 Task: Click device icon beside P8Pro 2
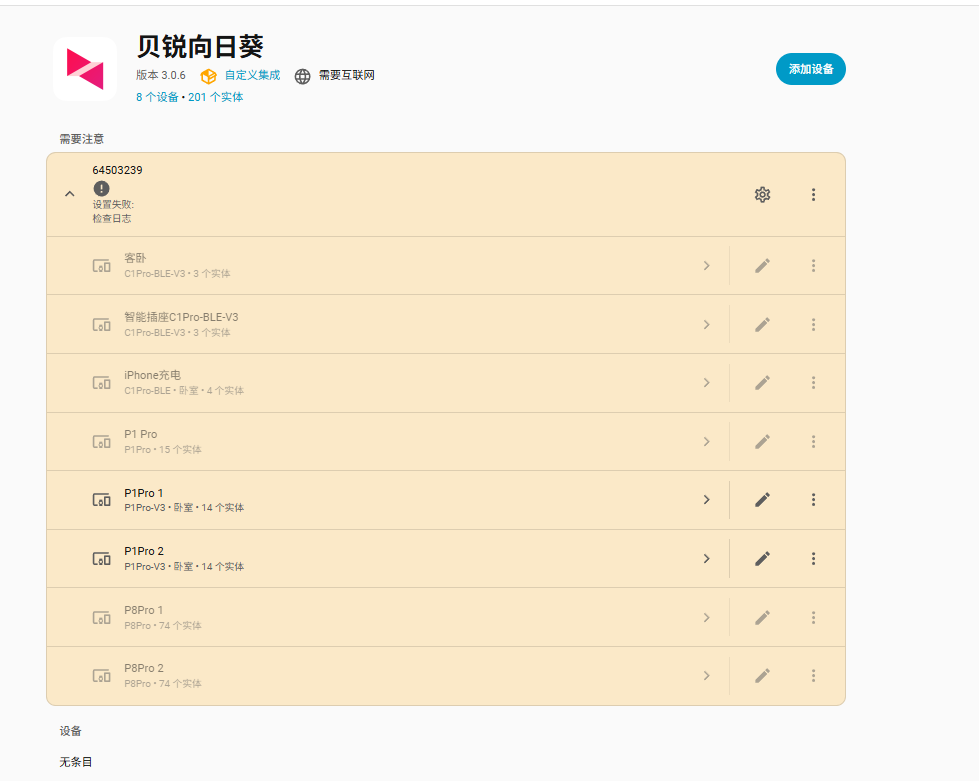[x=101, y=675]
